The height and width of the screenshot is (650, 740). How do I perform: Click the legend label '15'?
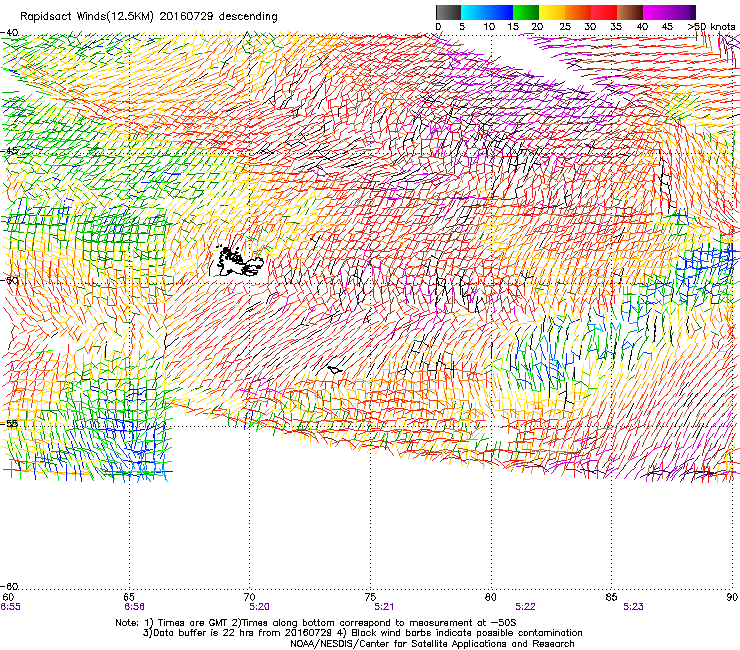(513, 27)
